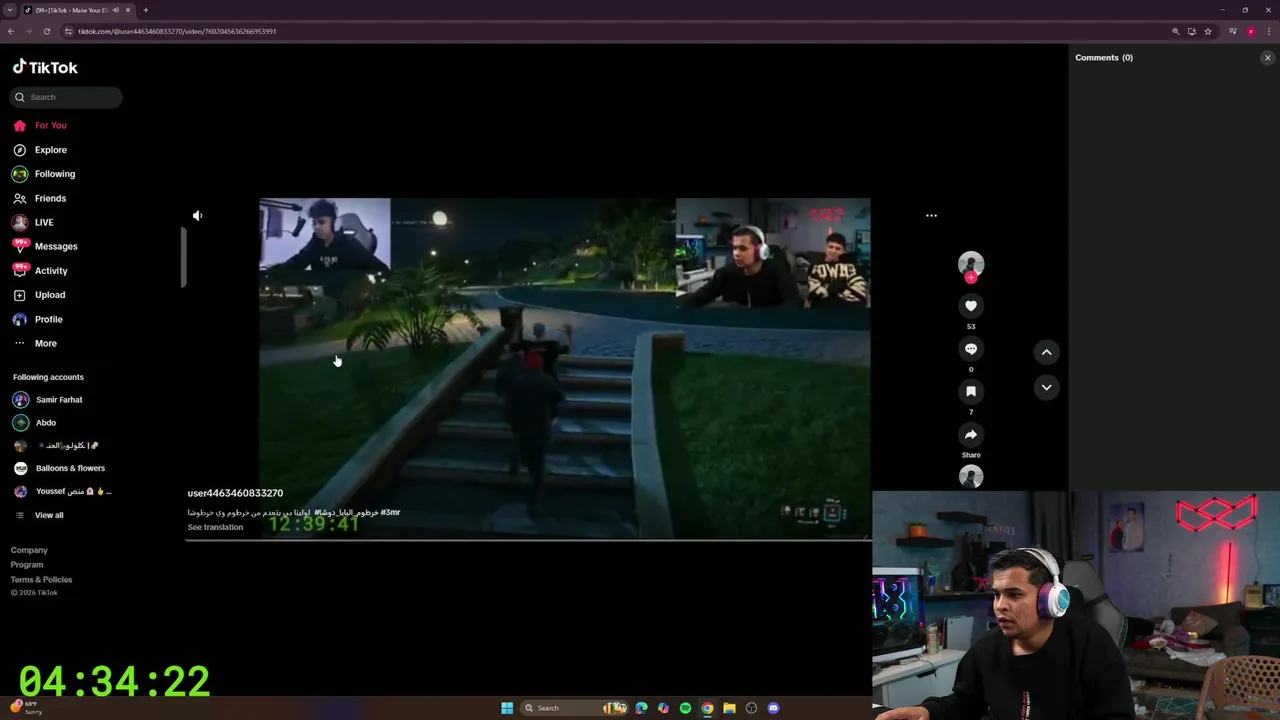
Task: Open user4463460833270's profile from caption
Action: (x=235, y=493)
